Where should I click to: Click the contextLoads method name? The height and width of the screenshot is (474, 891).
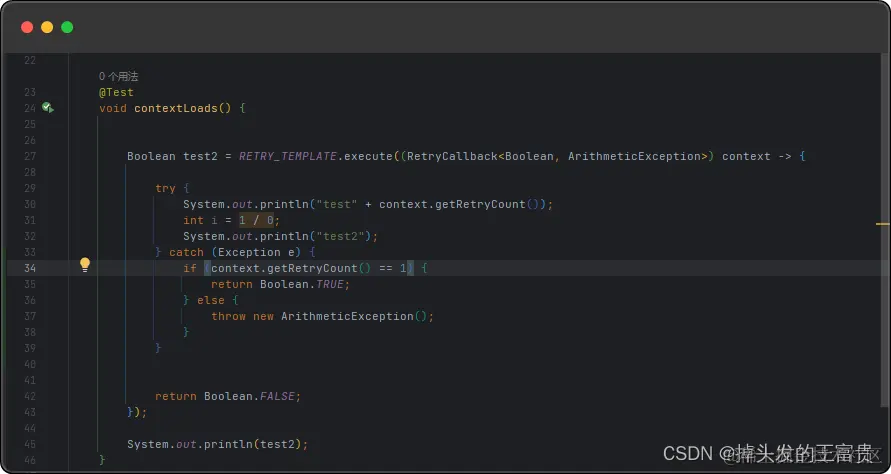click(x=176, y=108)
